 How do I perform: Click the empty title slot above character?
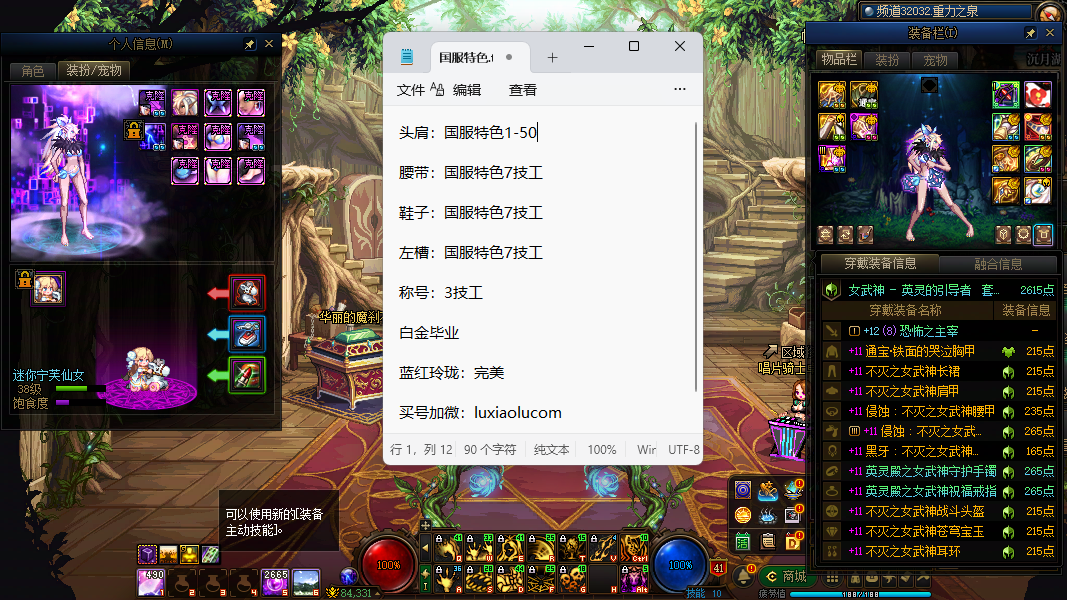coord(929,86)
